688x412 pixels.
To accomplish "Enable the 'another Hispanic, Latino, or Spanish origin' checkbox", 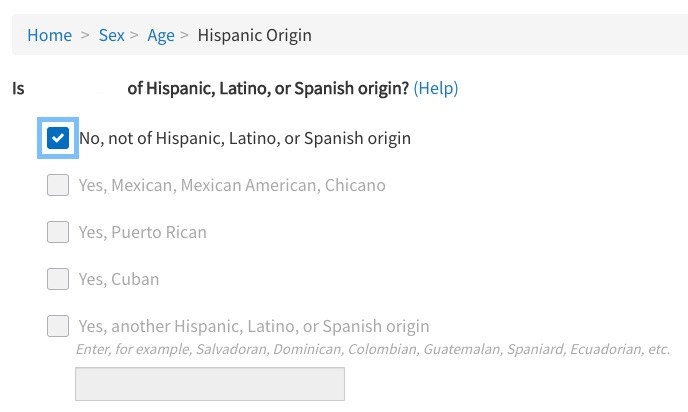I will click(58, 326).
